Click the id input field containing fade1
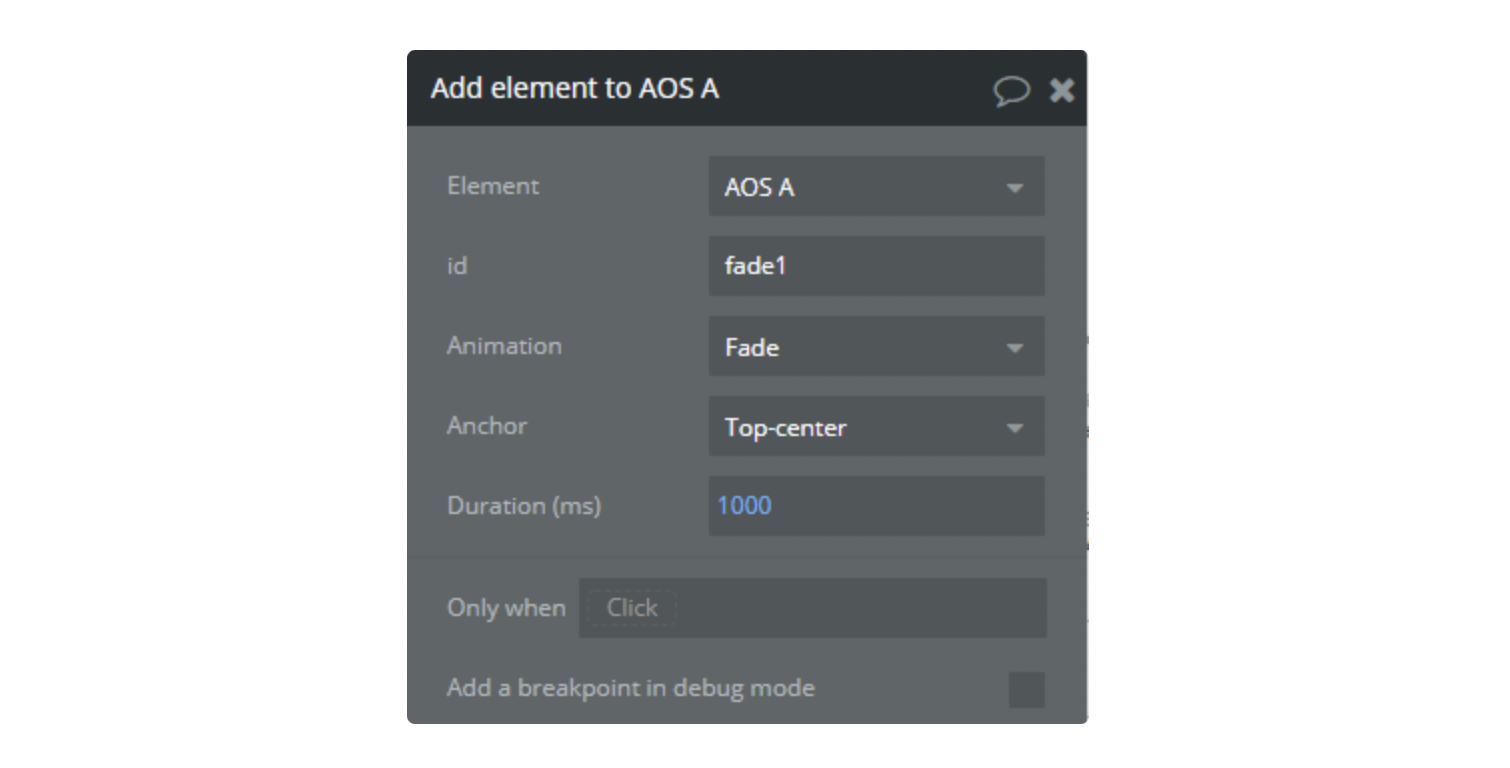The image size is (1510, 768). point(876,267)
